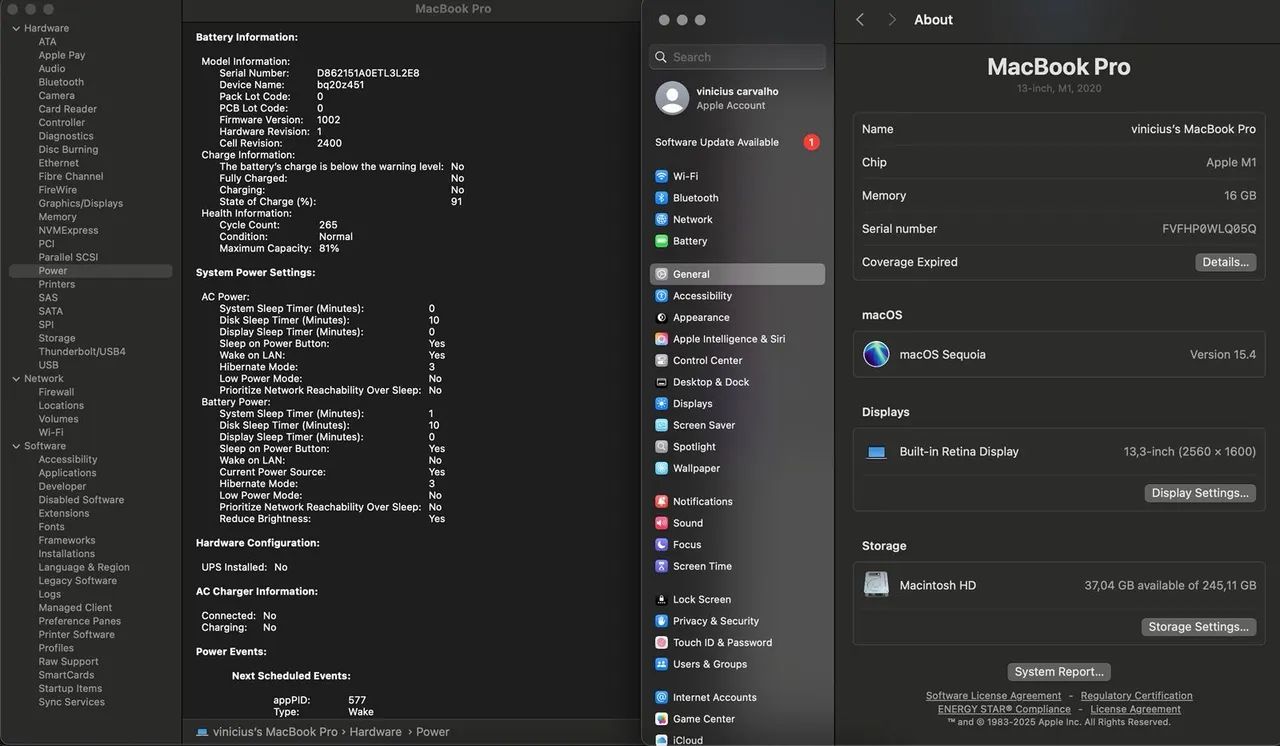
Task: Open Display Settings... button
Action: pos(1200,493)
